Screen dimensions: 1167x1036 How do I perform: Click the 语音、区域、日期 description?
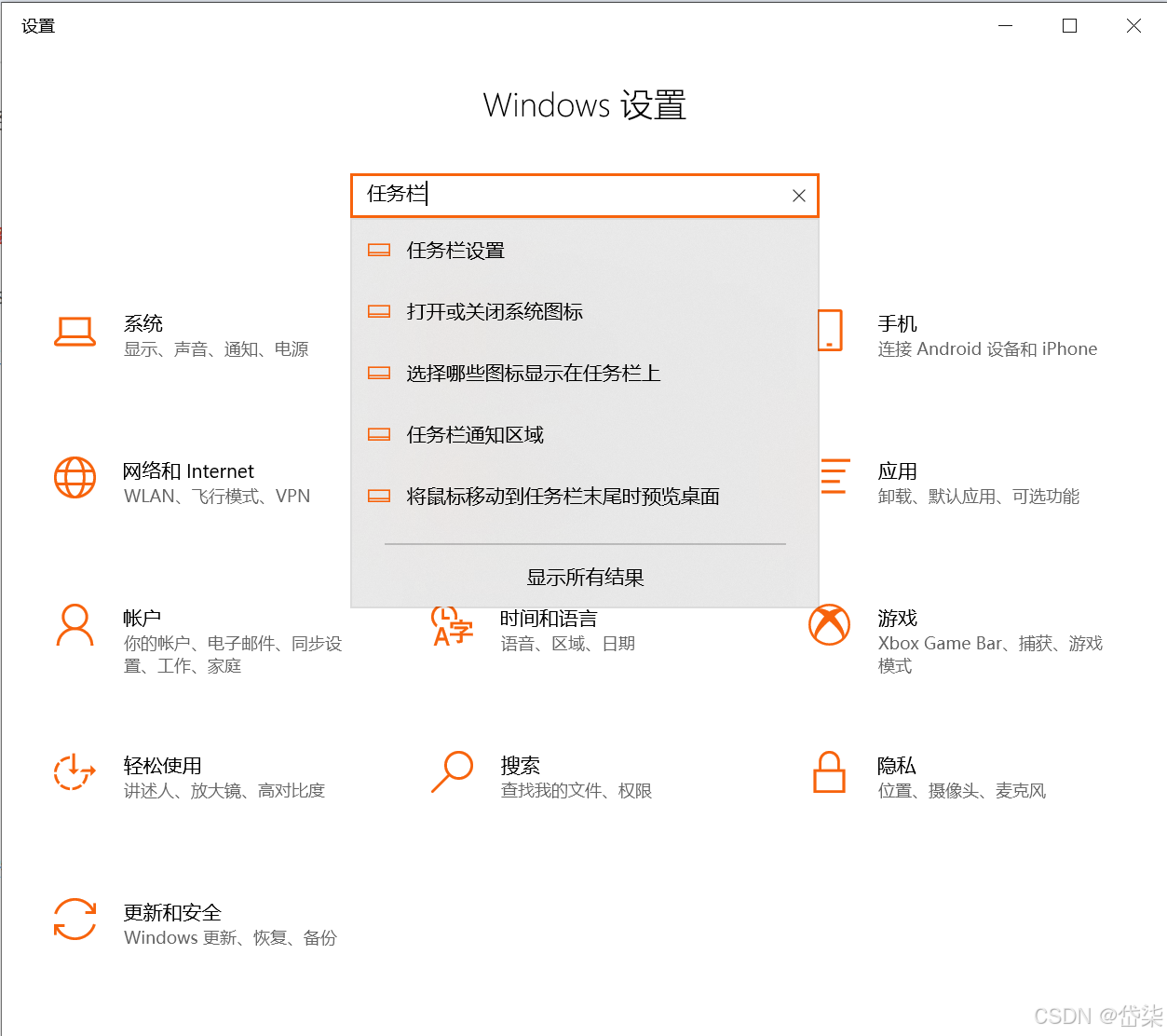(568, 644)
